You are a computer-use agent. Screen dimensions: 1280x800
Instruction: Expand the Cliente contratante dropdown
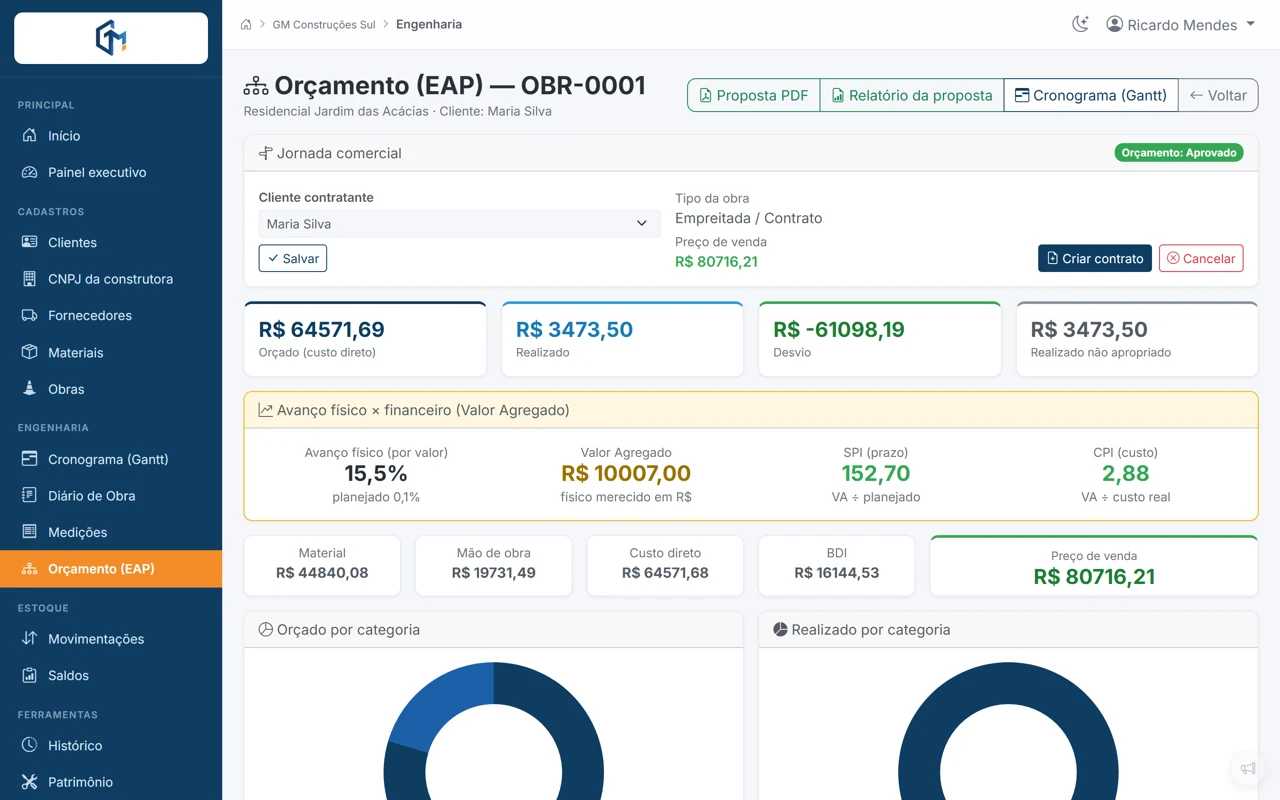pos(459,224)
